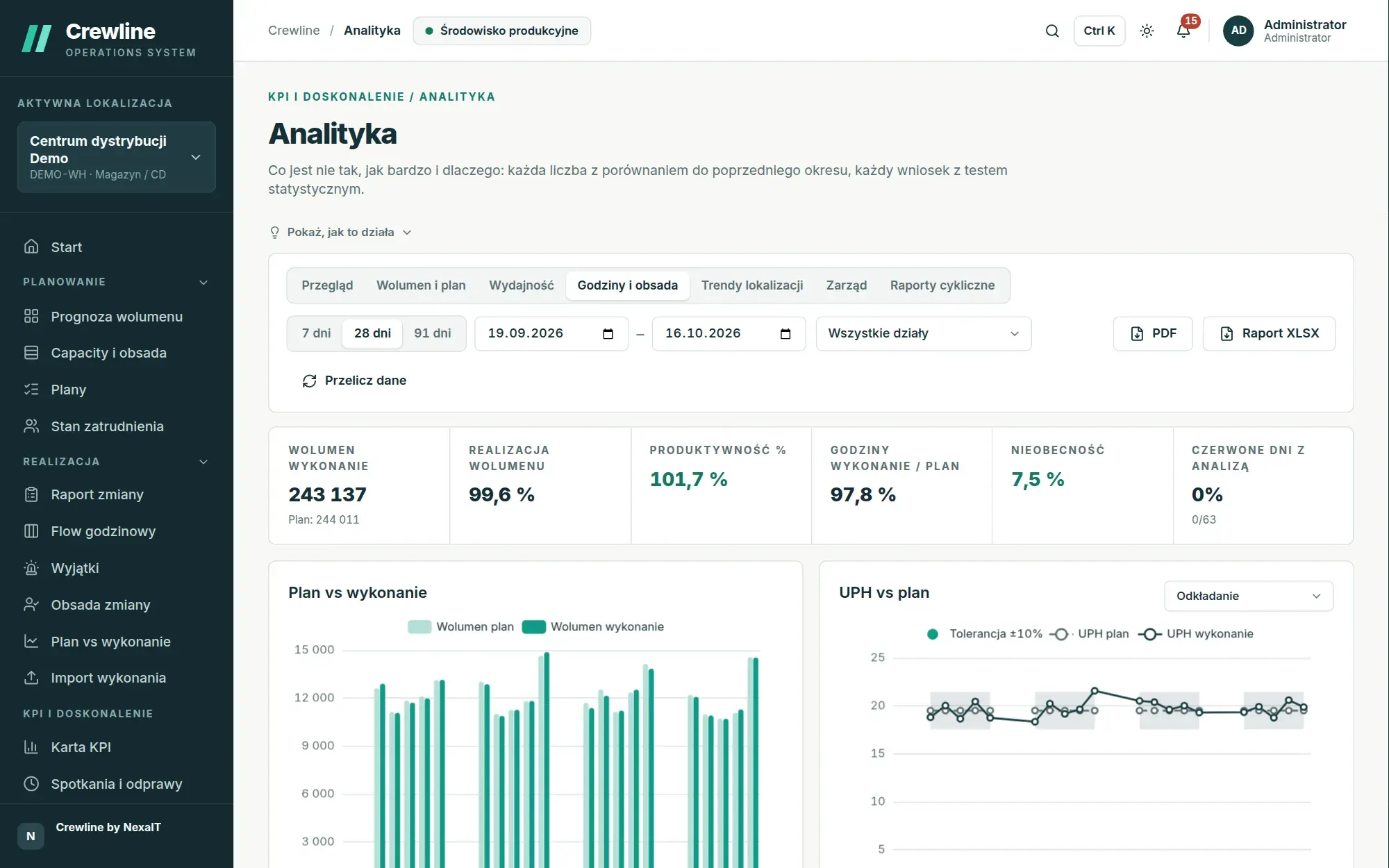Open the Ctrl K command palette

point(1099,31)
